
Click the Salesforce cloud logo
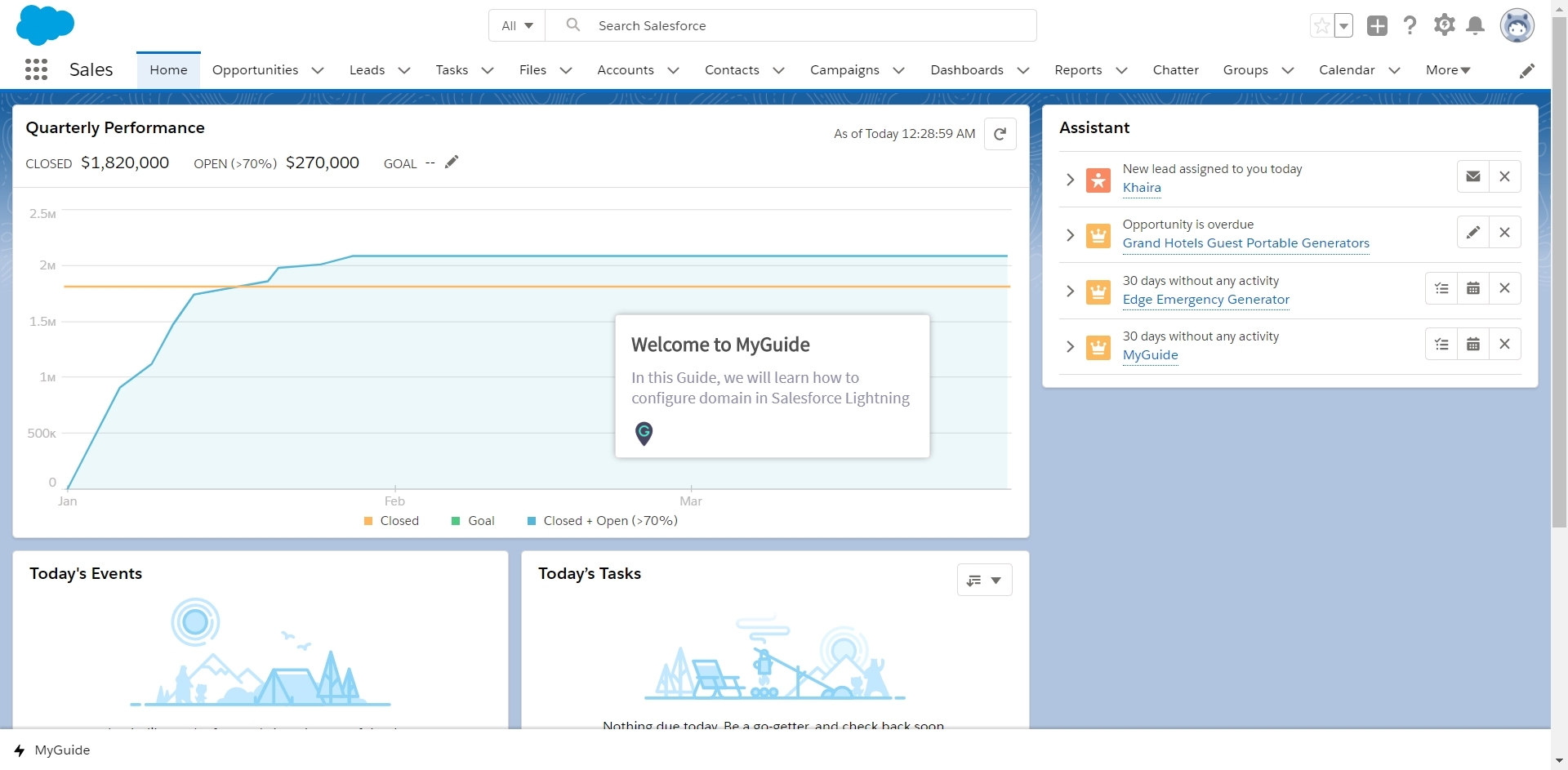pyautogui.click(x=45, y=24)
